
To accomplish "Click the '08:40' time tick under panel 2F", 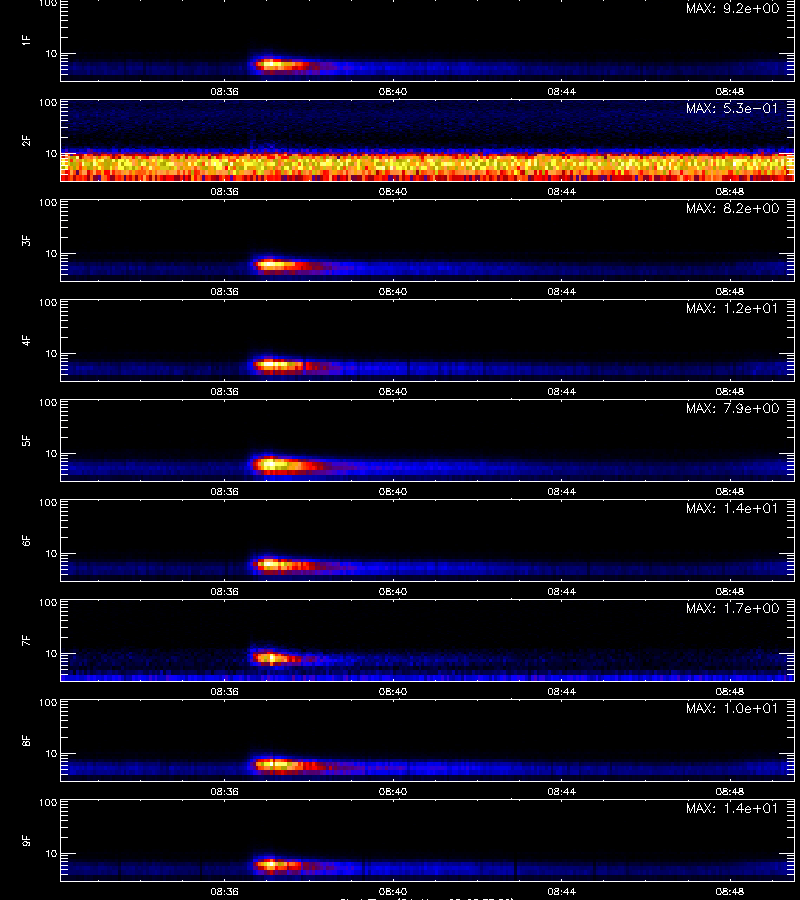I will point(393,191).
